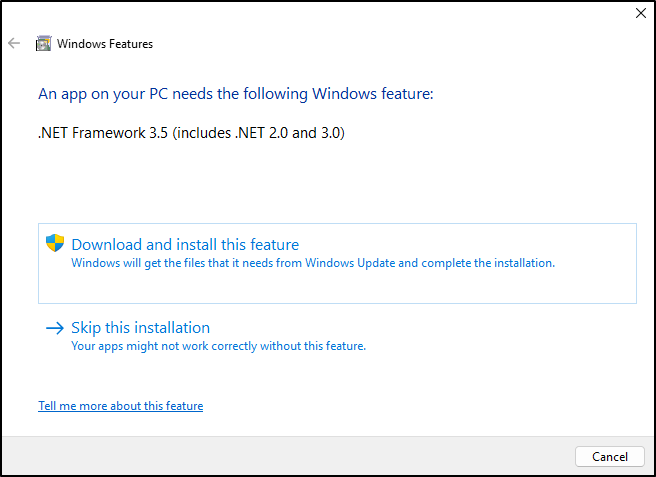This screenshot has height=477, width=656.
Task: Click the includes .NET 2.0 and 3.0 text
Action: 259,133
